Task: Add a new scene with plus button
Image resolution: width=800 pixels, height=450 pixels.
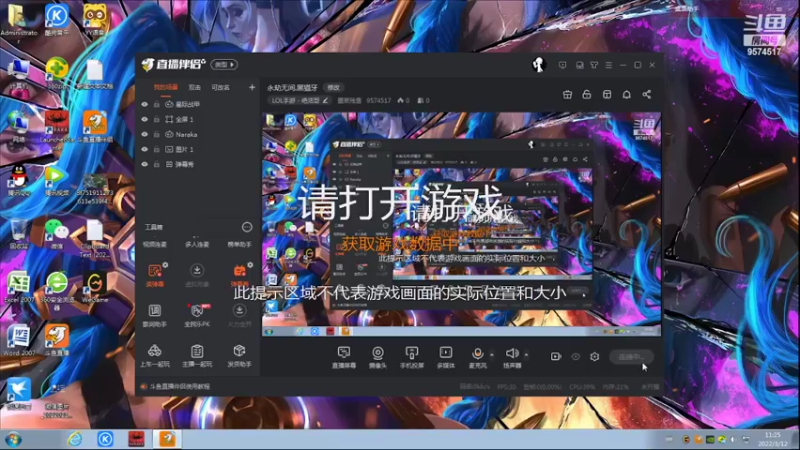Action: pos(252,87)
